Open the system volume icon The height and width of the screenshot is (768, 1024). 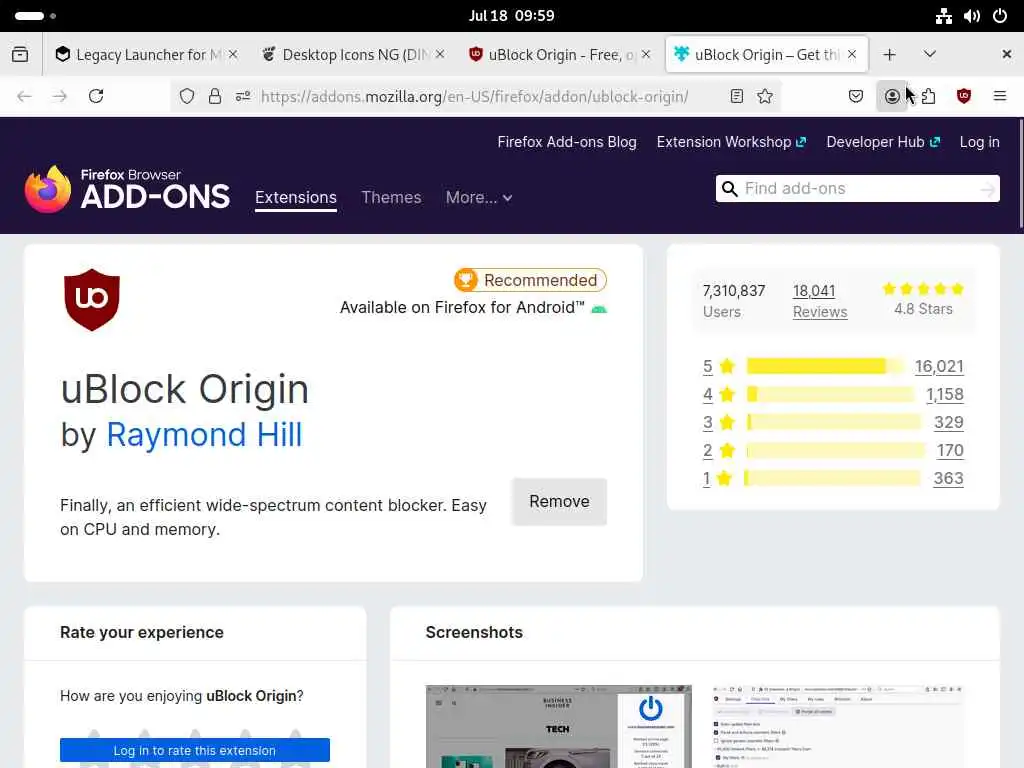pos(972,16)
